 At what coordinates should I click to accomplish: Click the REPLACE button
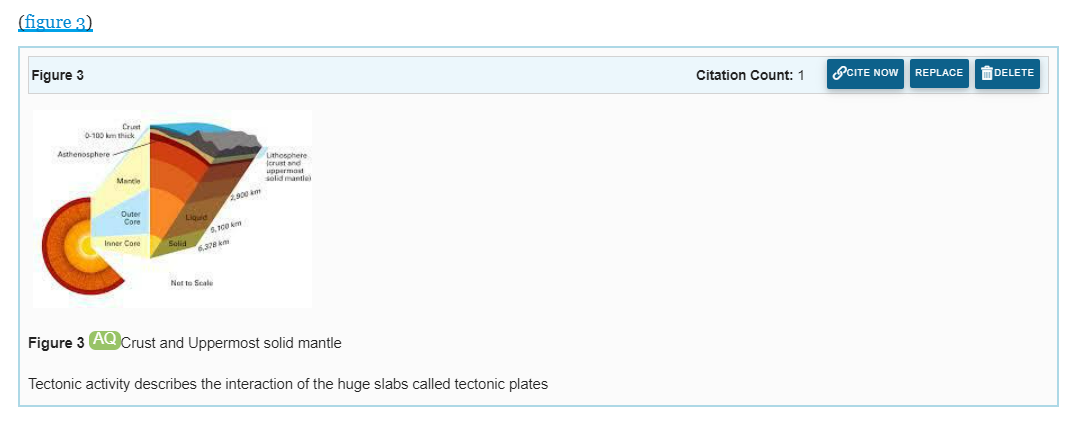939,74
